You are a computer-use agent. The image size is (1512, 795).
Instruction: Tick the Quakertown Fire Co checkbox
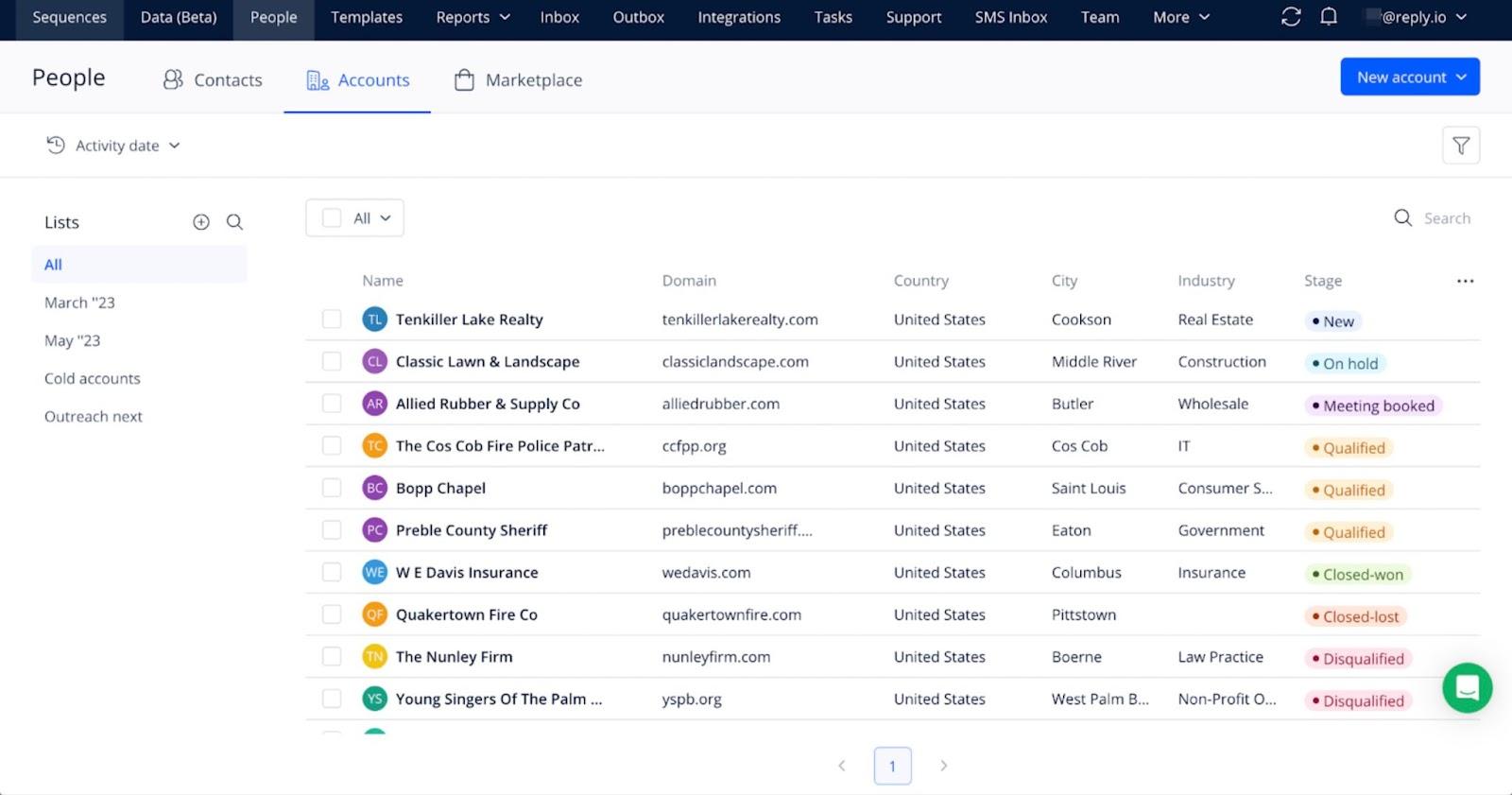(332, 614)
